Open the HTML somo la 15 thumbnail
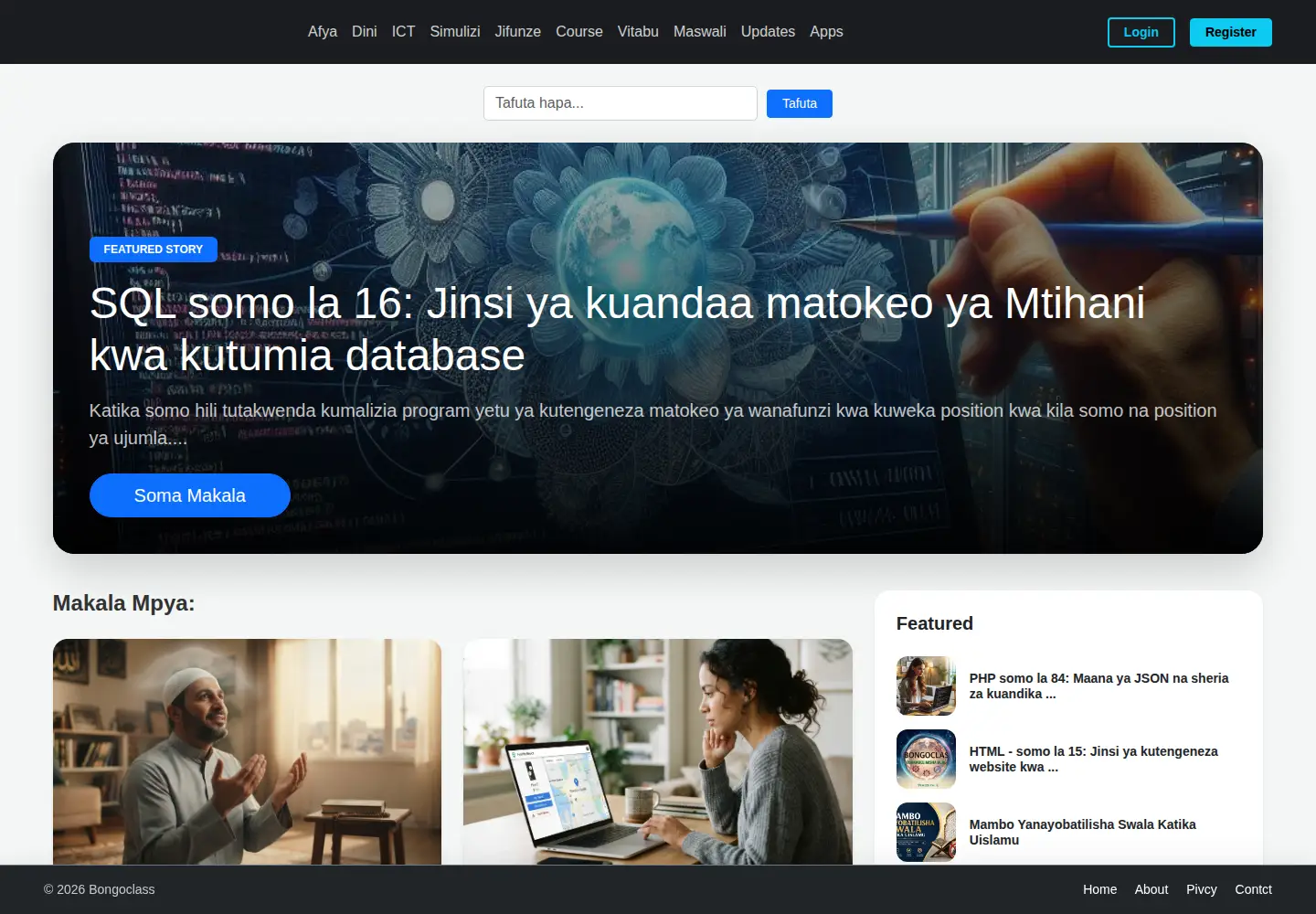The image size is (1316, 914). [x=926, y=759]
